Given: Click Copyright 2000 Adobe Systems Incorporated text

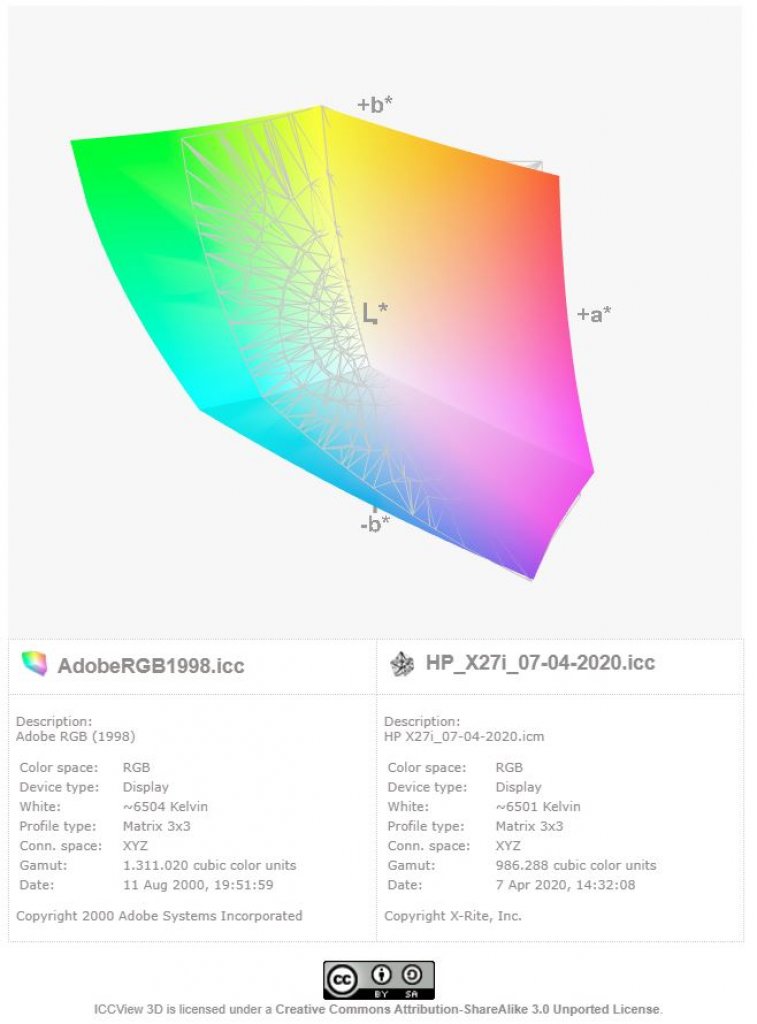Looking at the screenshot, I should [x=159, y=916].
